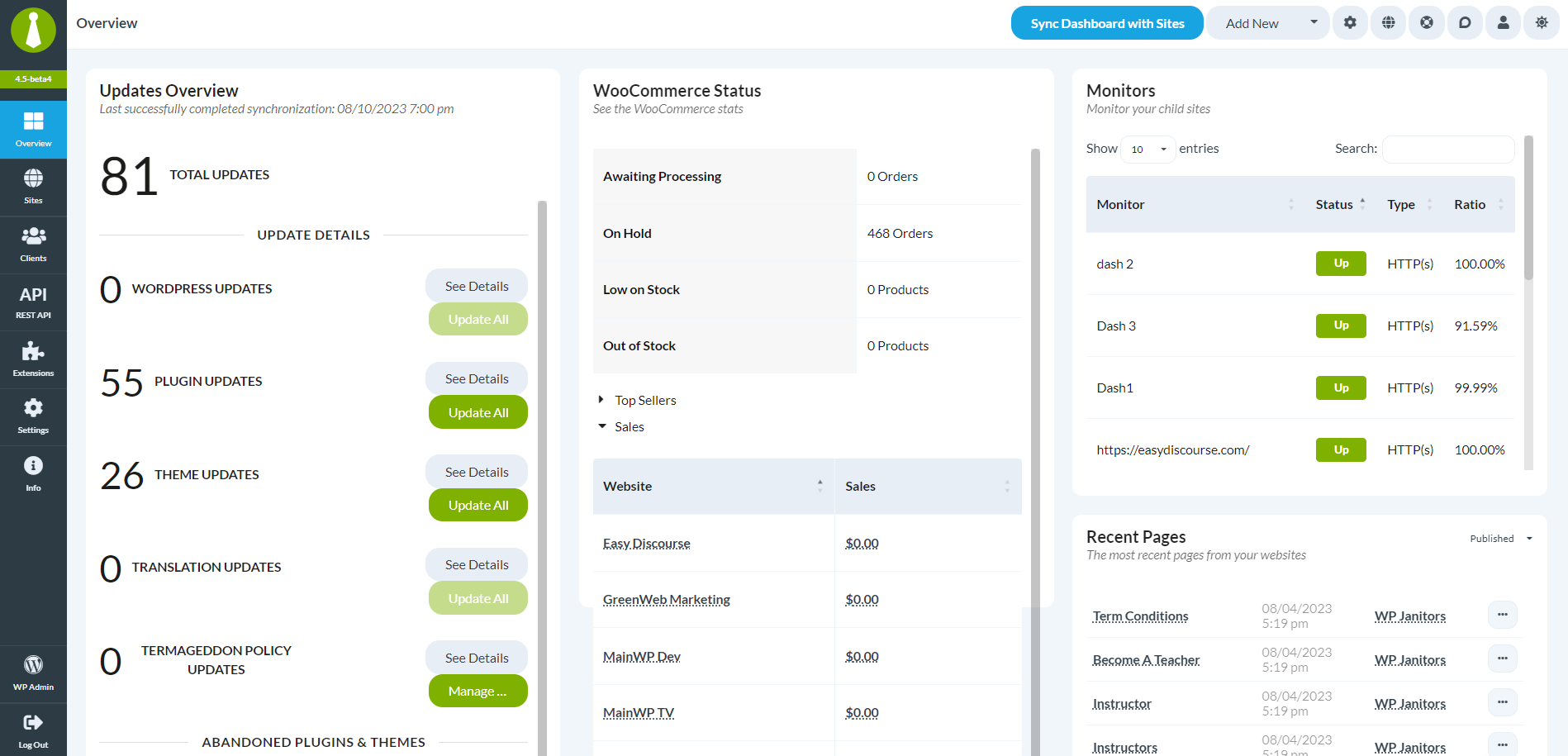
Task: Click the 91.59% ratio value
Action: point(1475,326)
